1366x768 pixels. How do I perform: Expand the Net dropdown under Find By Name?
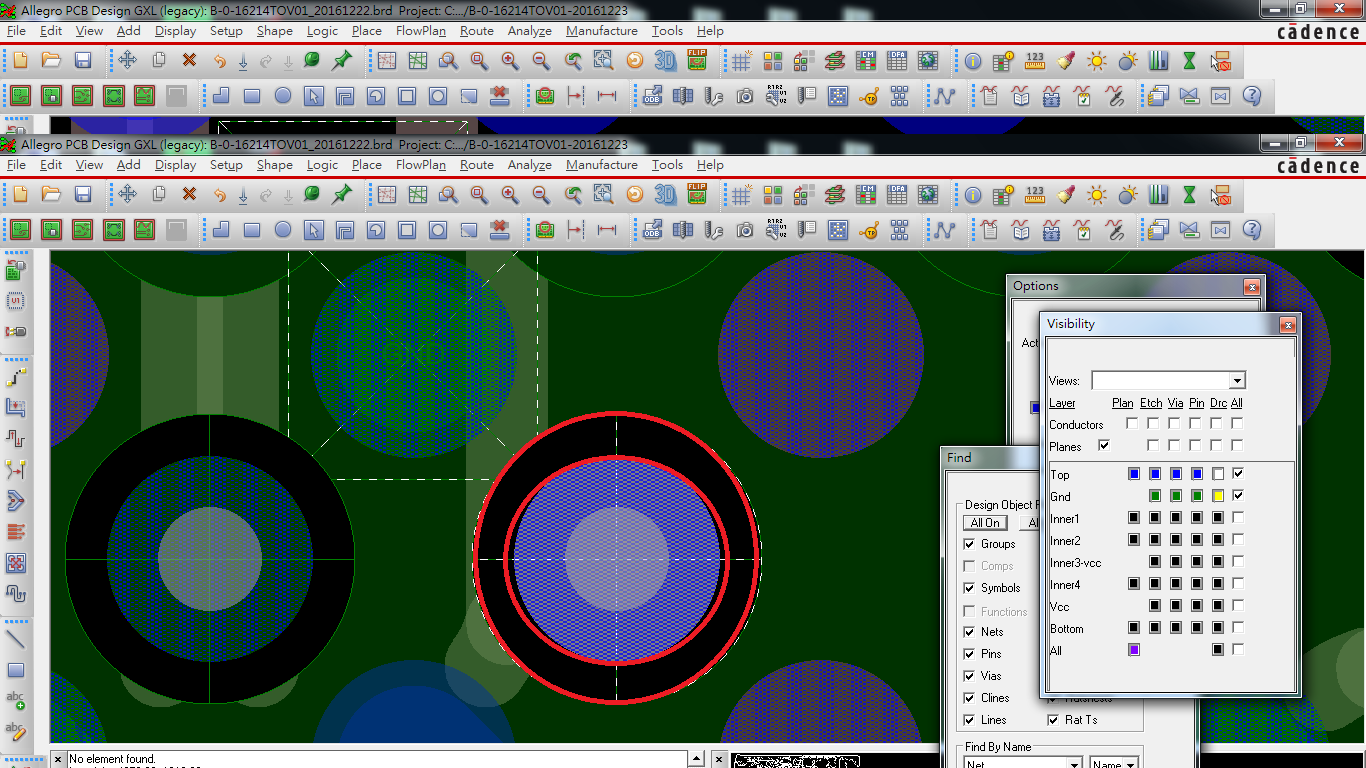click(x=1075, y=765)
